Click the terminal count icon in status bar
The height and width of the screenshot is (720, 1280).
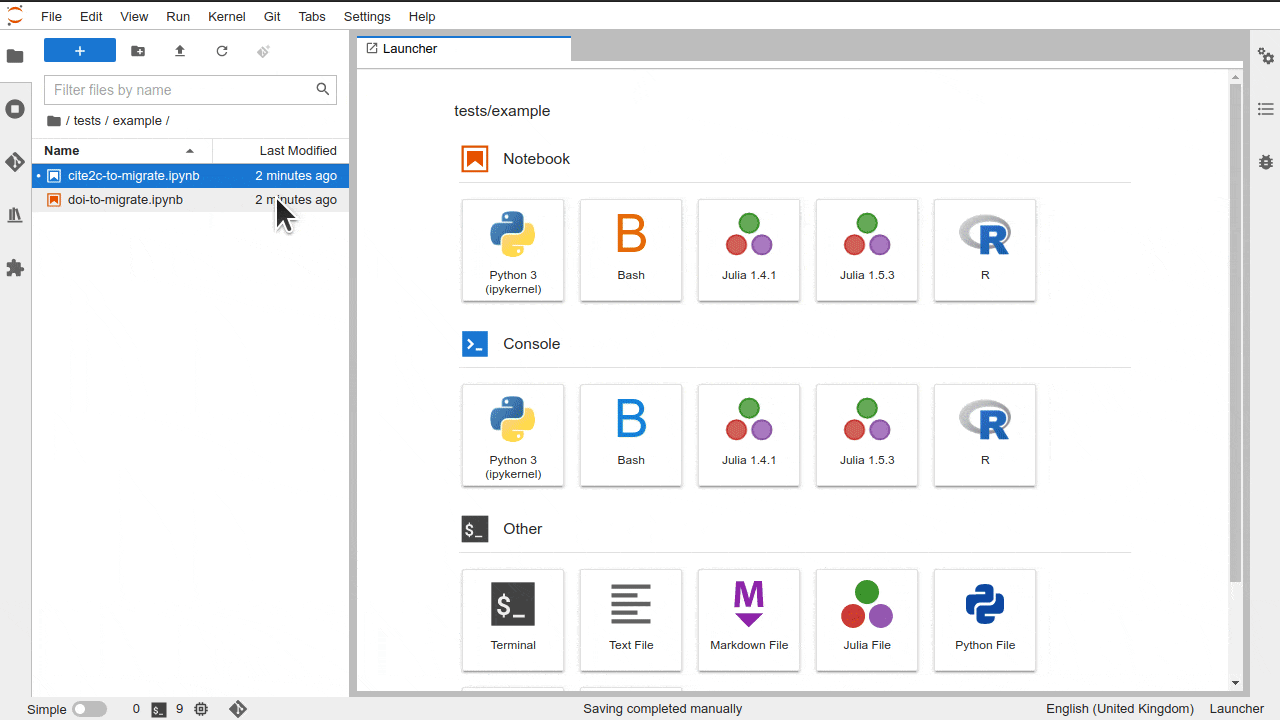pyautogui.click(x=159, y=709)
